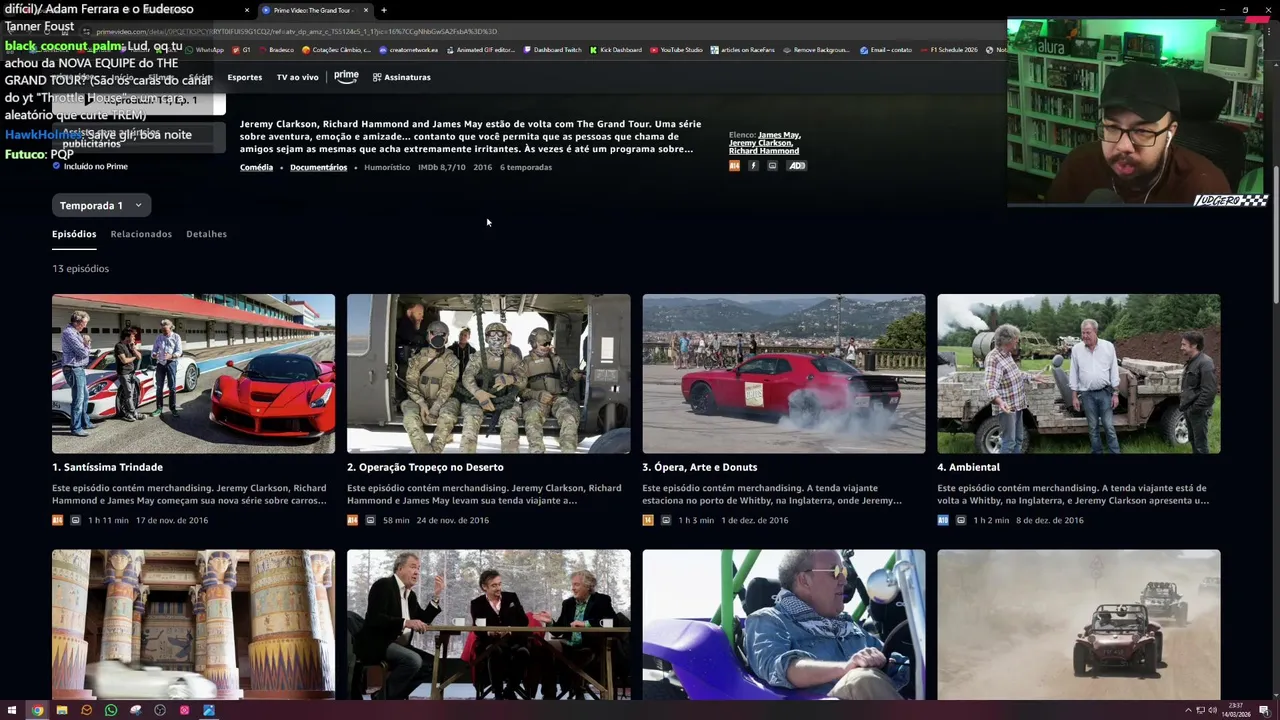1280x720 pixels.
Task: Open WhatsApp from the taskbar
Action: (111, 710)
